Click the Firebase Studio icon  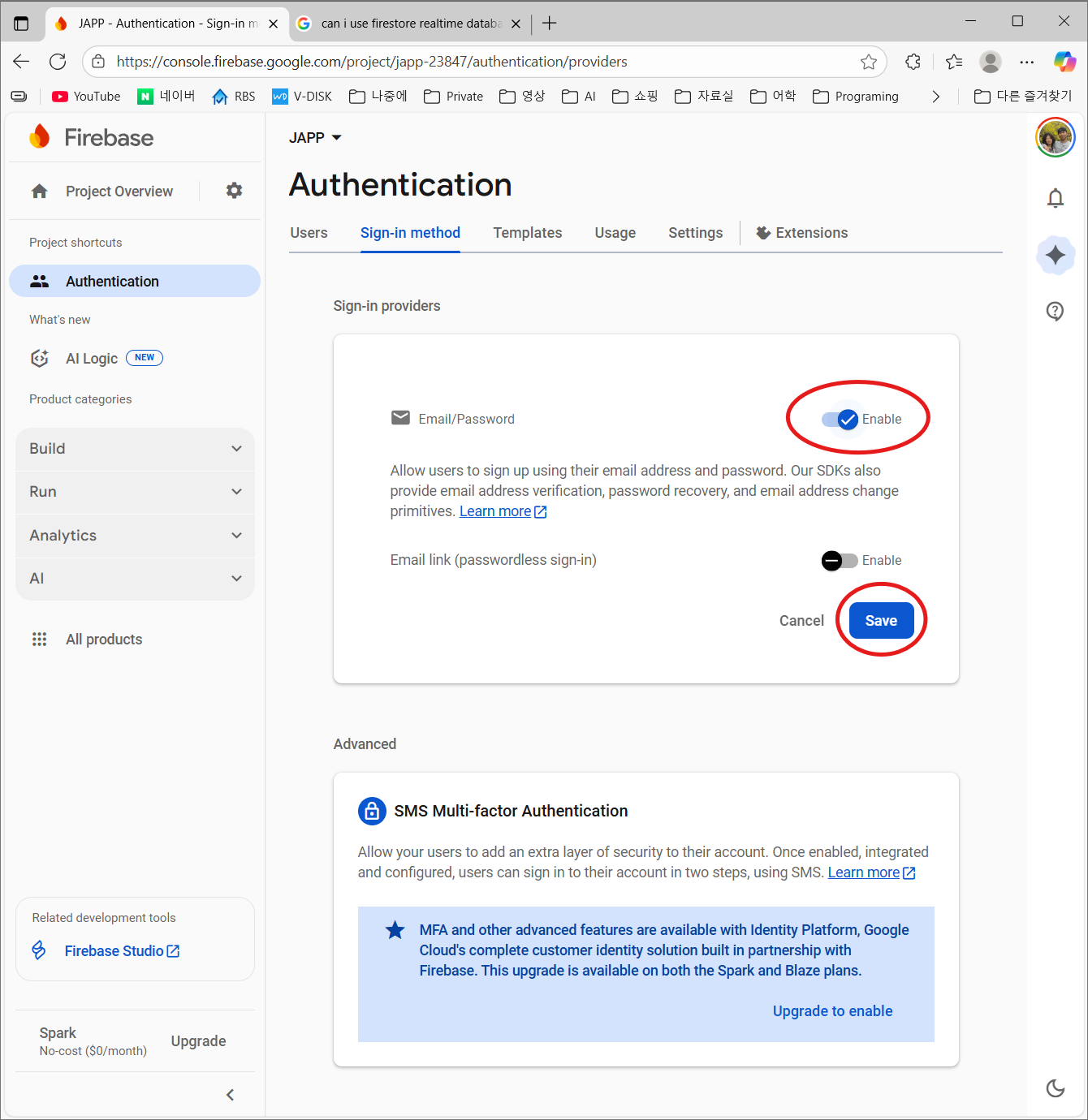39,950
